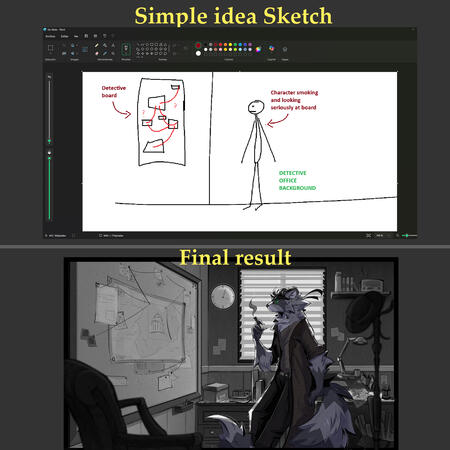Select the Magnifier zoom tool

tap(113, 53)
